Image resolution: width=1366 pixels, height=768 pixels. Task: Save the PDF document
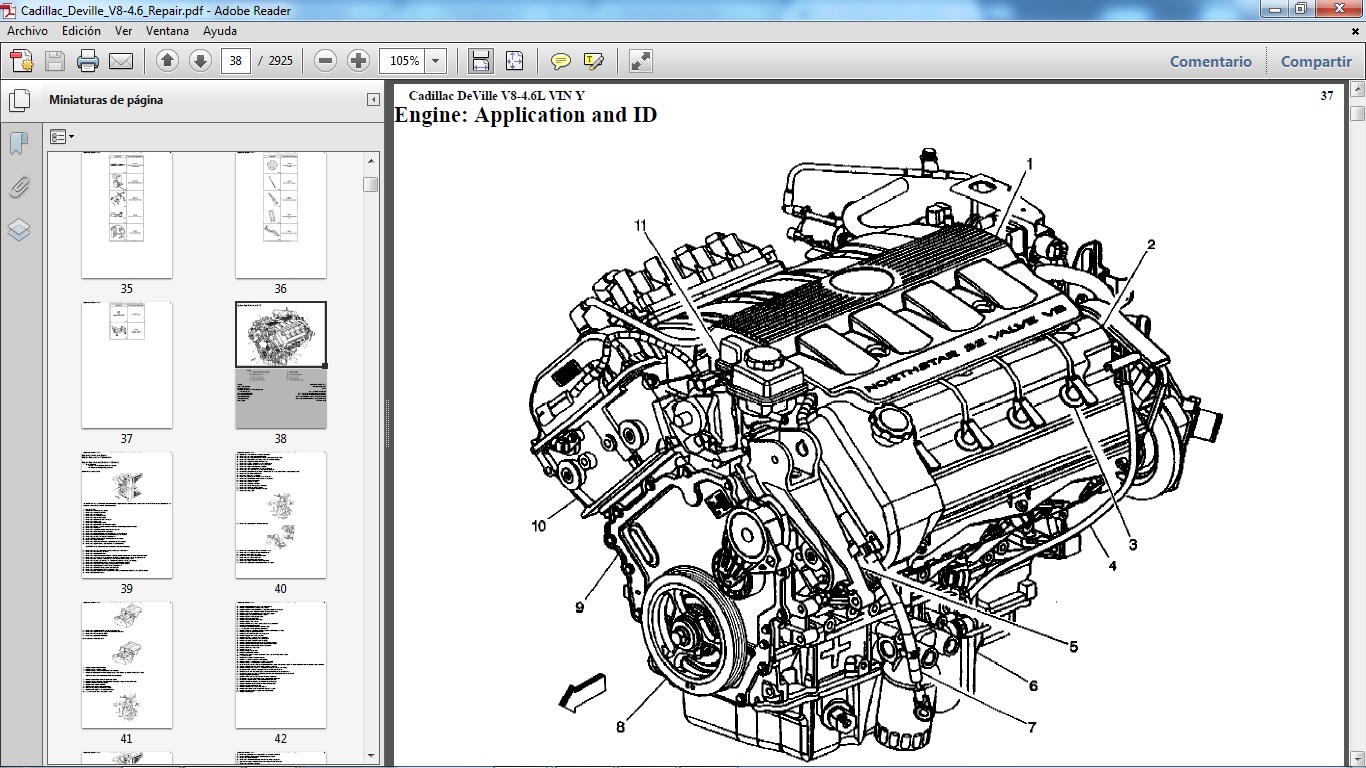[x=53, y=60]
